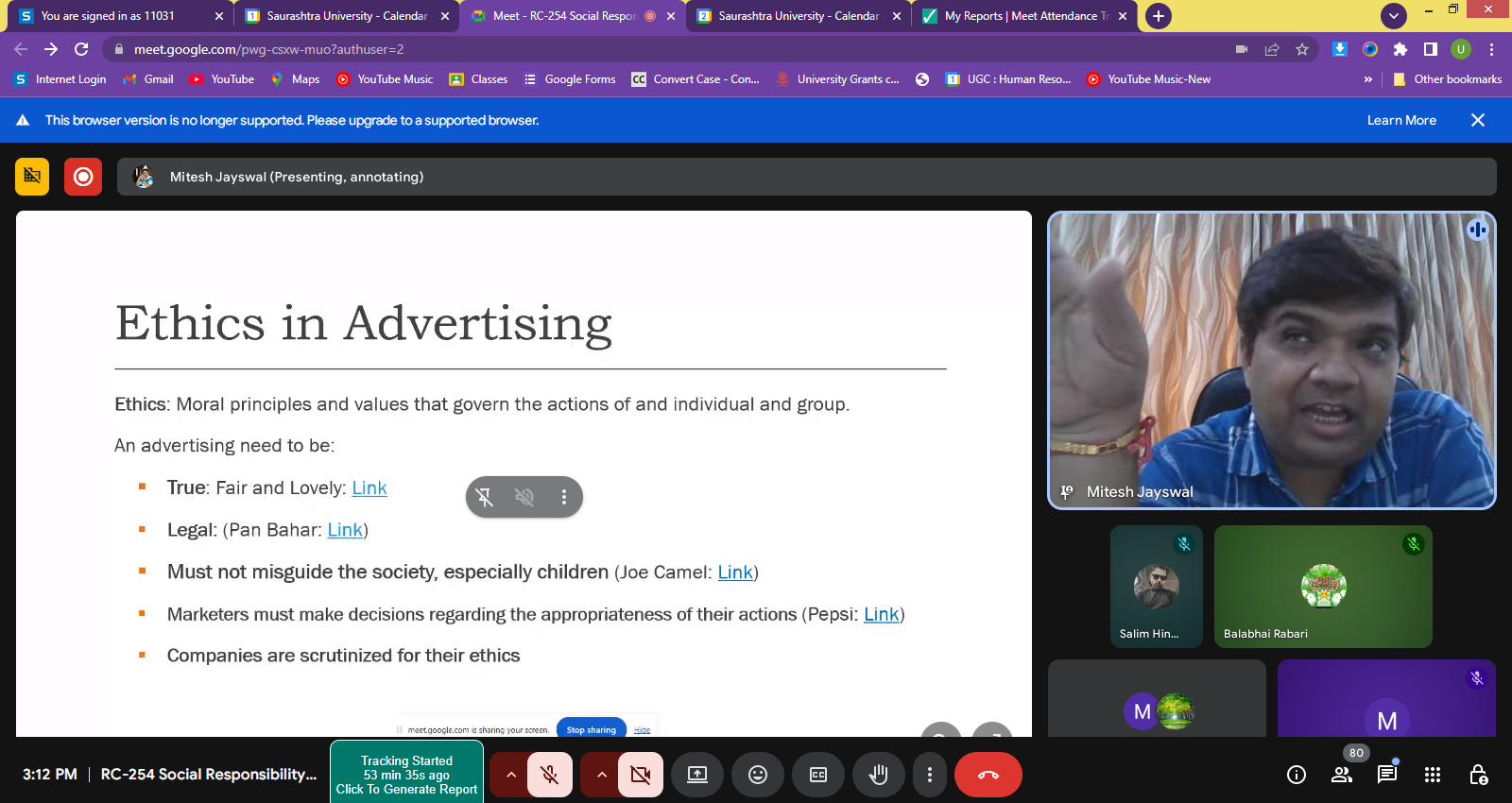1512x803 pixels.
Task: Unmute the microphone
Action: pos(549,775)
